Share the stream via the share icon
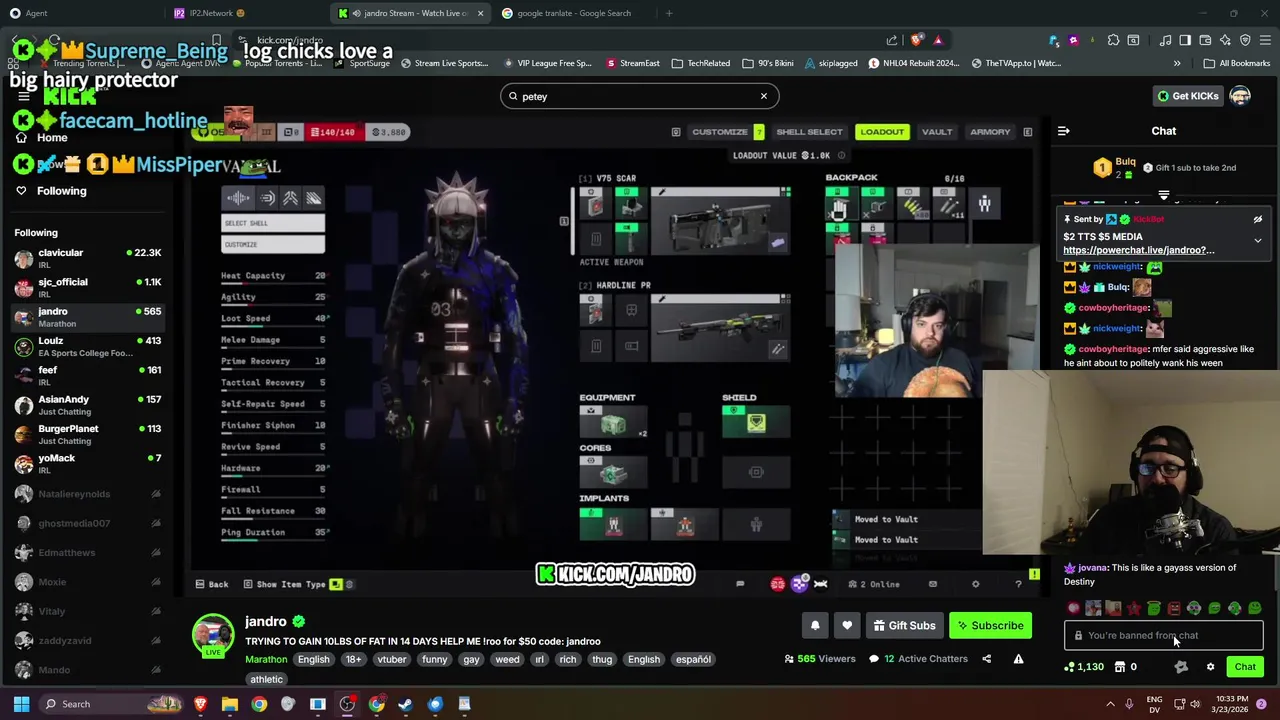Image resolution: width=1280 pixels, height=720 pixels. (986, 659)
